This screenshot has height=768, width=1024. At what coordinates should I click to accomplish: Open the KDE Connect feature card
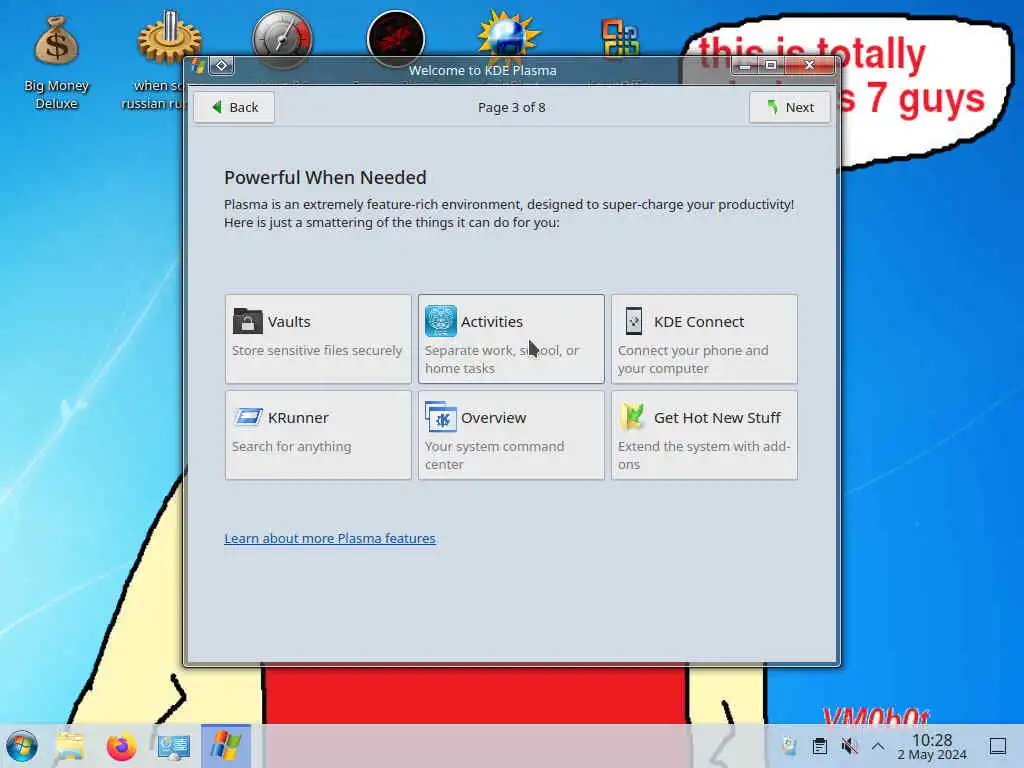tap(704, 338)
